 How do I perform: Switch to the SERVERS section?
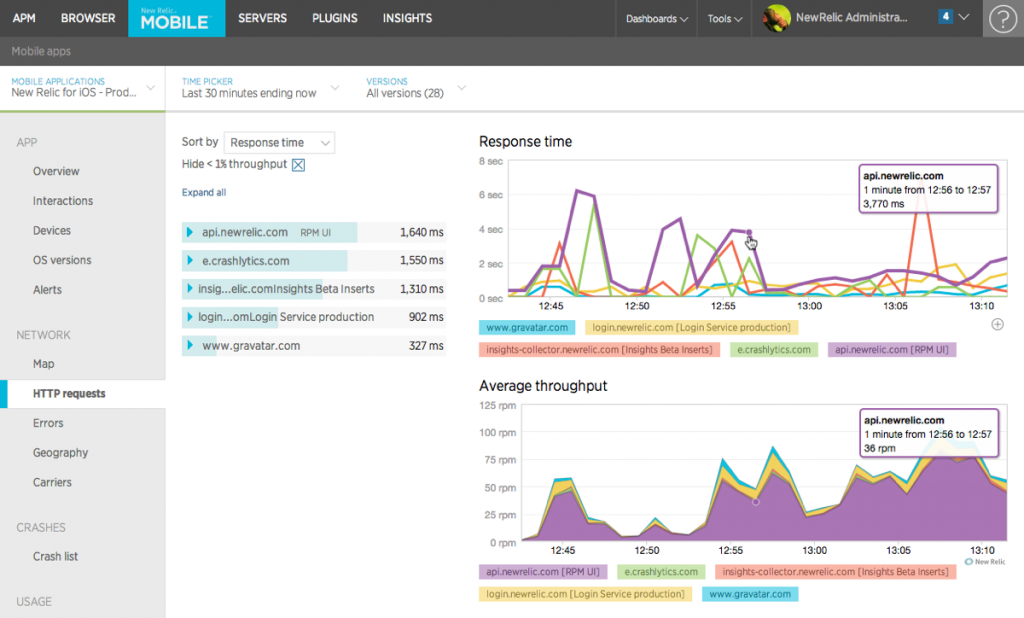click(x=262, y=17)
